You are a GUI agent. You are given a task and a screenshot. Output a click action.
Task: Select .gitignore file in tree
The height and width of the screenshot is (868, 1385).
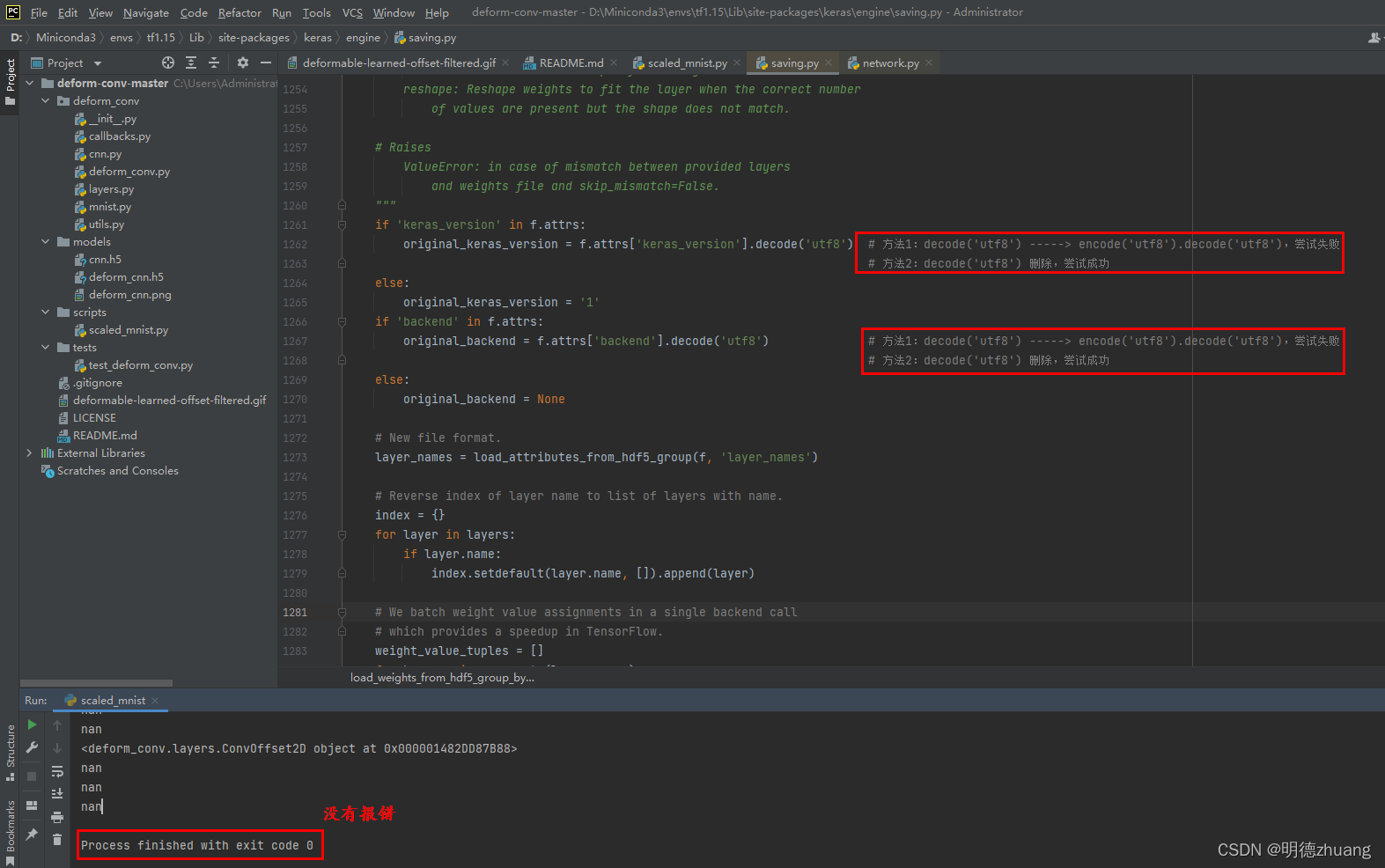tap(98, 383)
